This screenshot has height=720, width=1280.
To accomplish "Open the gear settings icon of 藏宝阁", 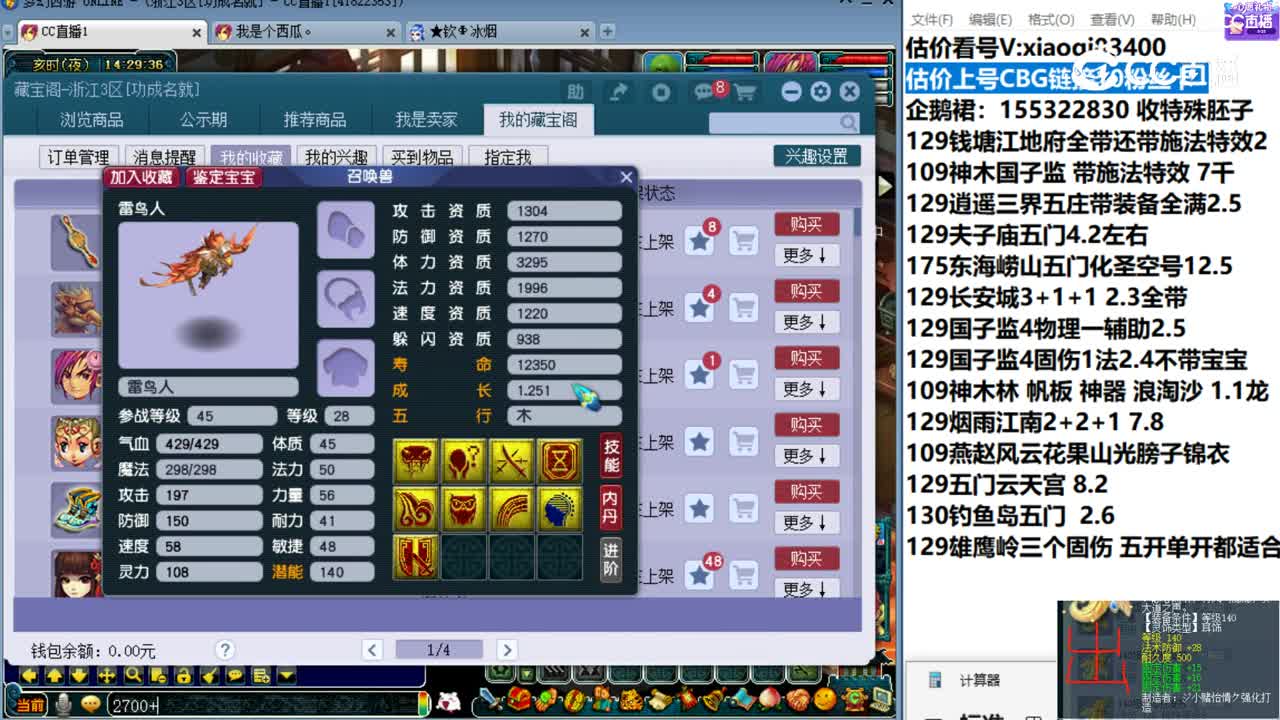I will tap(820, 92).
